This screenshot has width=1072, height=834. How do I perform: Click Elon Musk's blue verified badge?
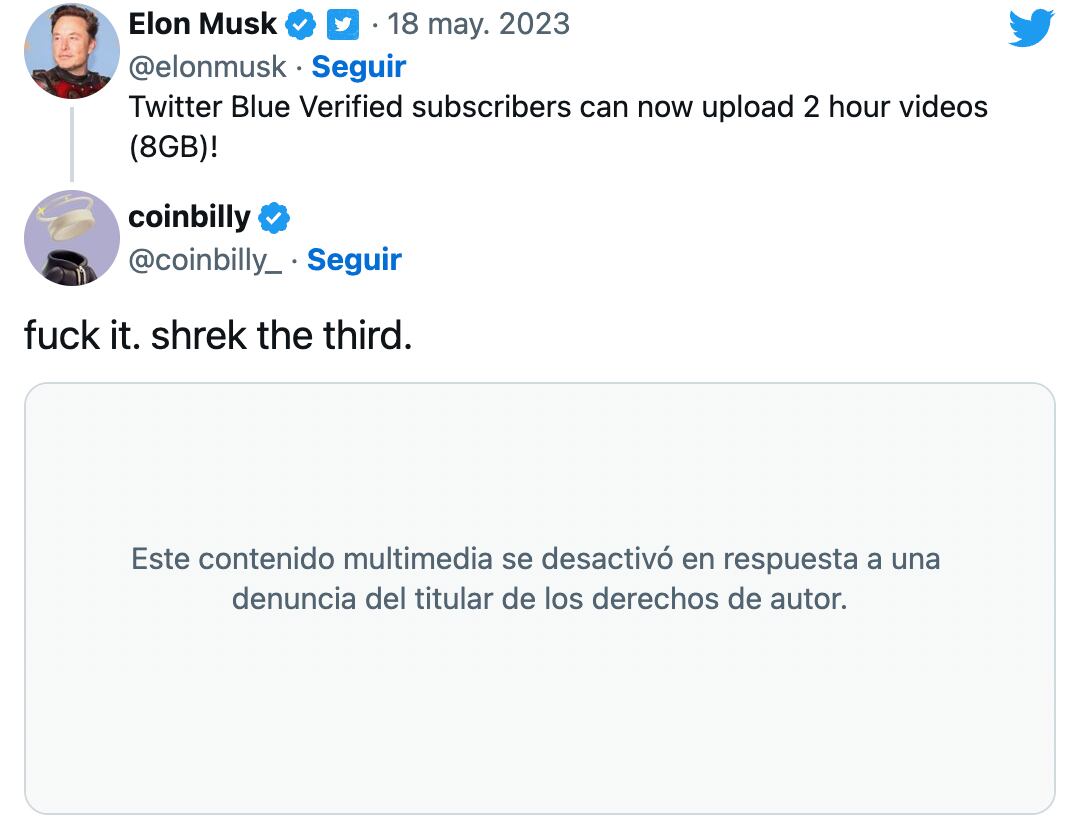[x=298, y=24]
